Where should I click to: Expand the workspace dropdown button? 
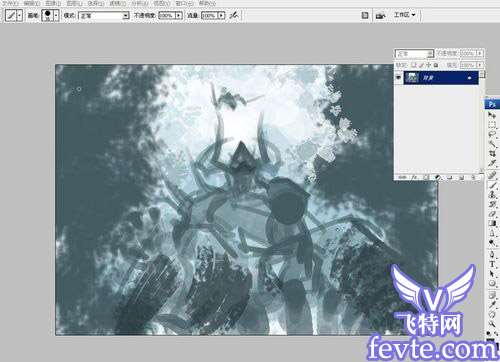(404, 15)
